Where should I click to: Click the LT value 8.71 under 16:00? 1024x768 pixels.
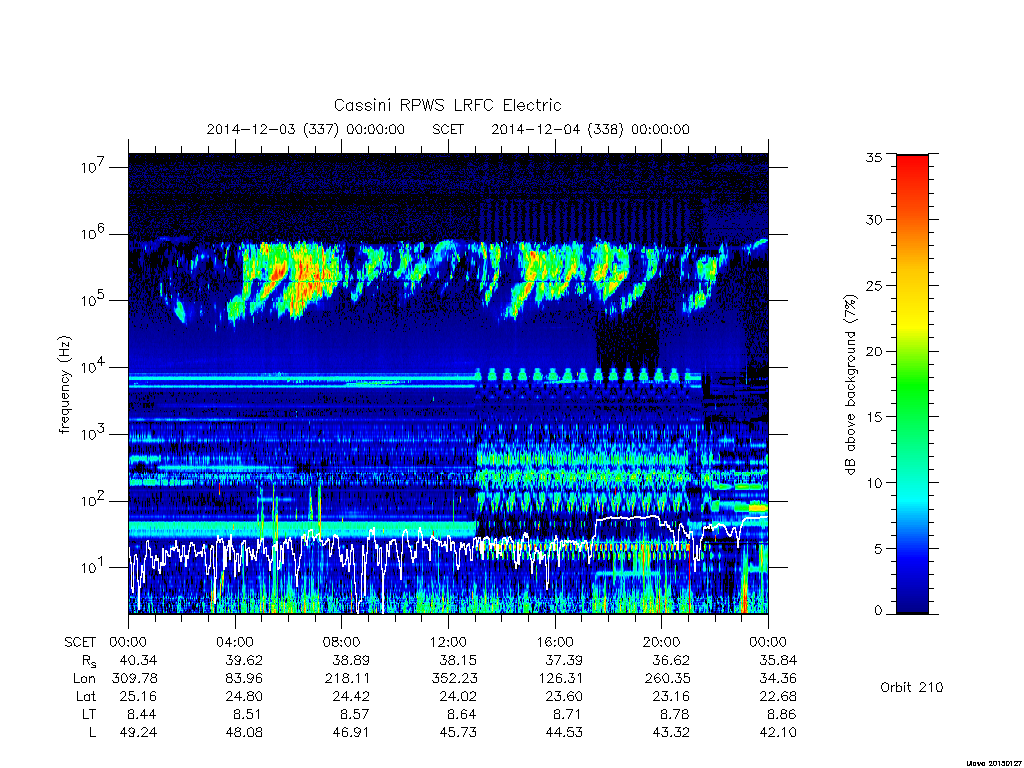(564, 714)
